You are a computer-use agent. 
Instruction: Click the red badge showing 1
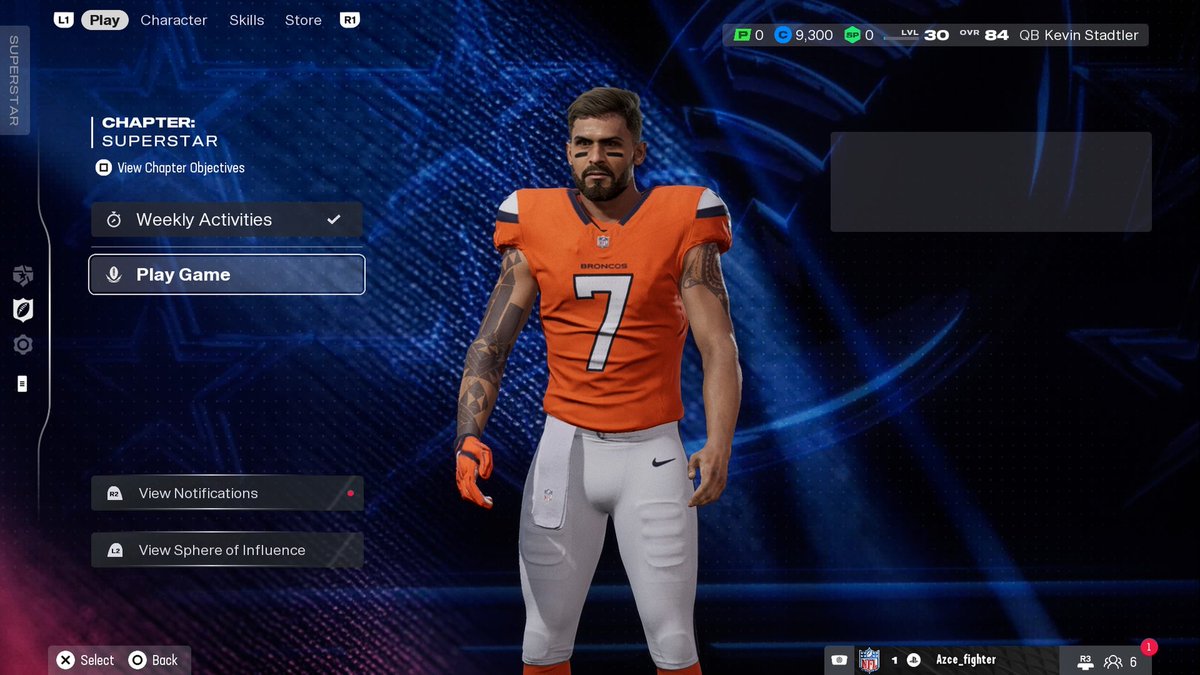click(x=1149, y=647)
